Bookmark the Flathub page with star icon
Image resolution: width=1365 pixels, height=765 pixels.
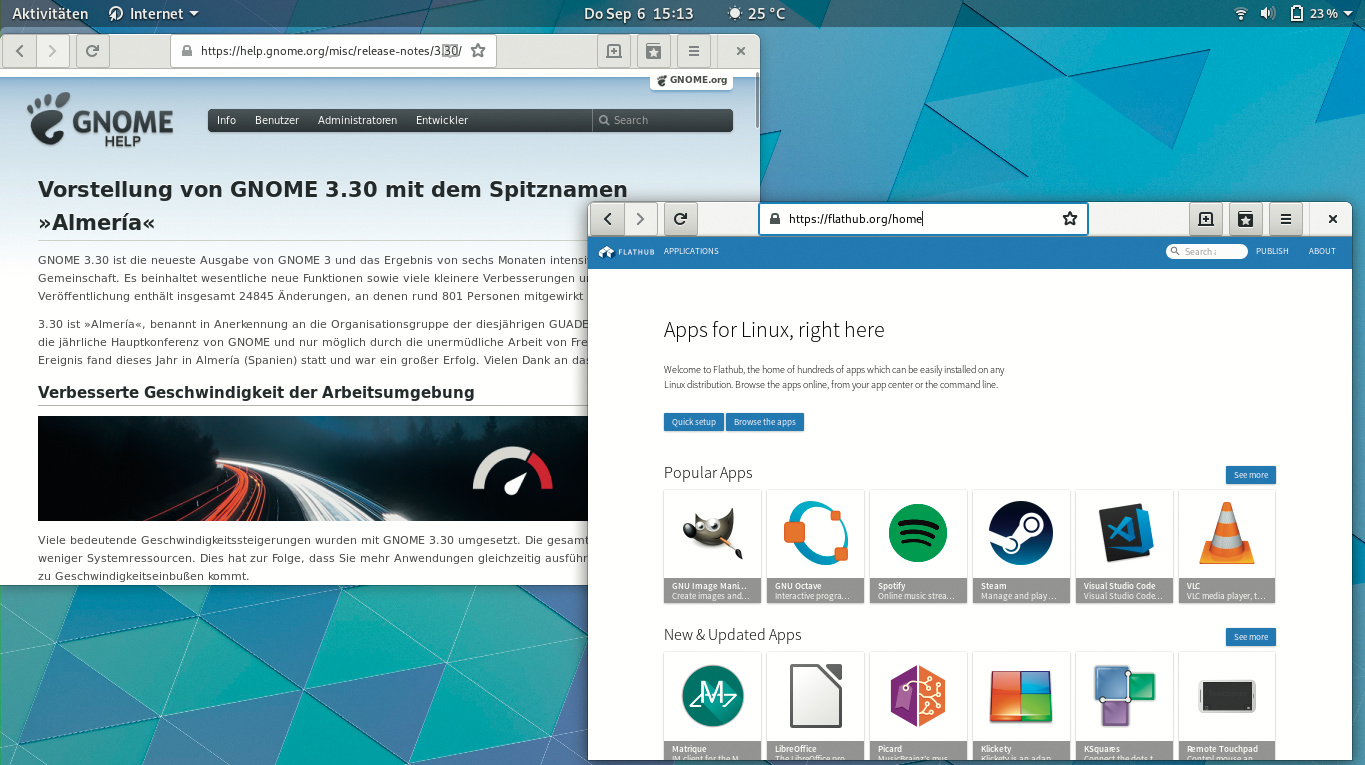pyautogui.click(x=1069, y=219)
